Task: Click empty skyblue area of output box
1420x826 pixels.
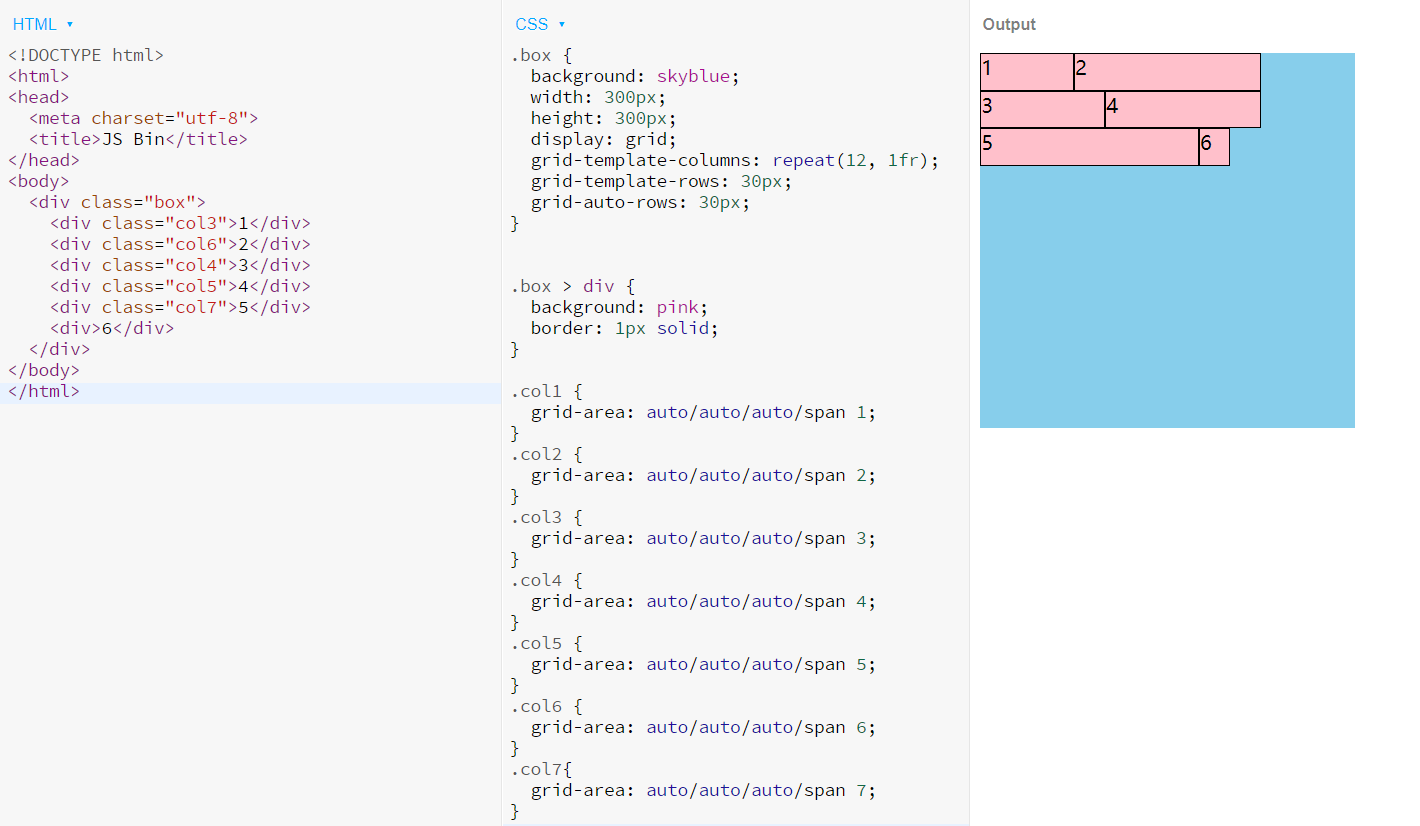Action: coord(1167,300)
